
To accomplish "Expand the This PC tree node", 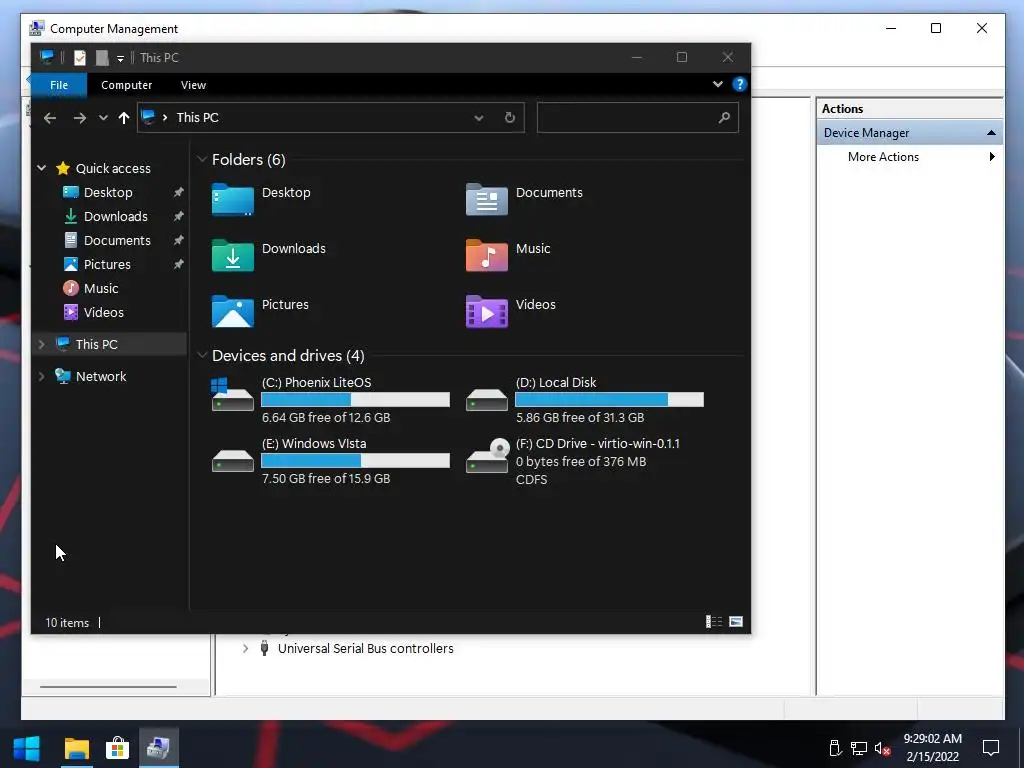I will tap(42, 344).
